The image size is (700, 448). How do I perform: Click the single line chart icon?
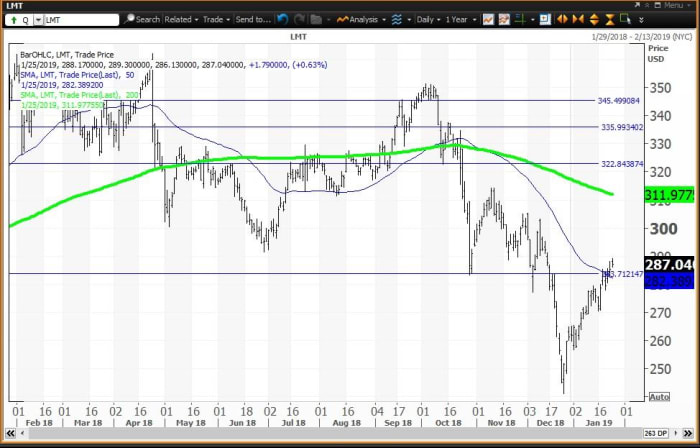coord(488,20)
